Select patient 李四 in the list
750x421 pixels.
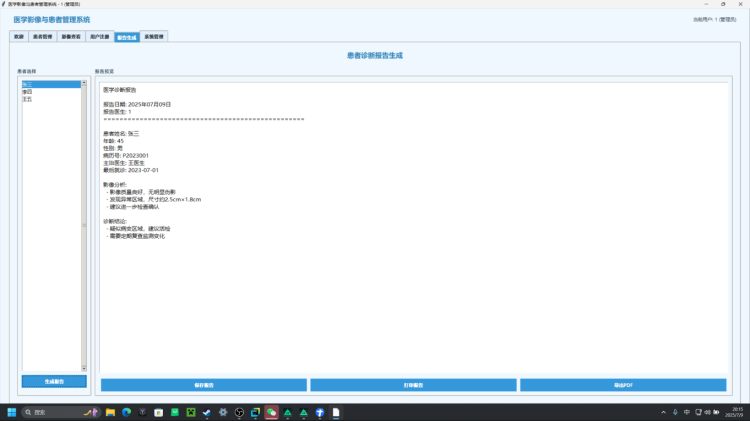click(x=27, y=92)
